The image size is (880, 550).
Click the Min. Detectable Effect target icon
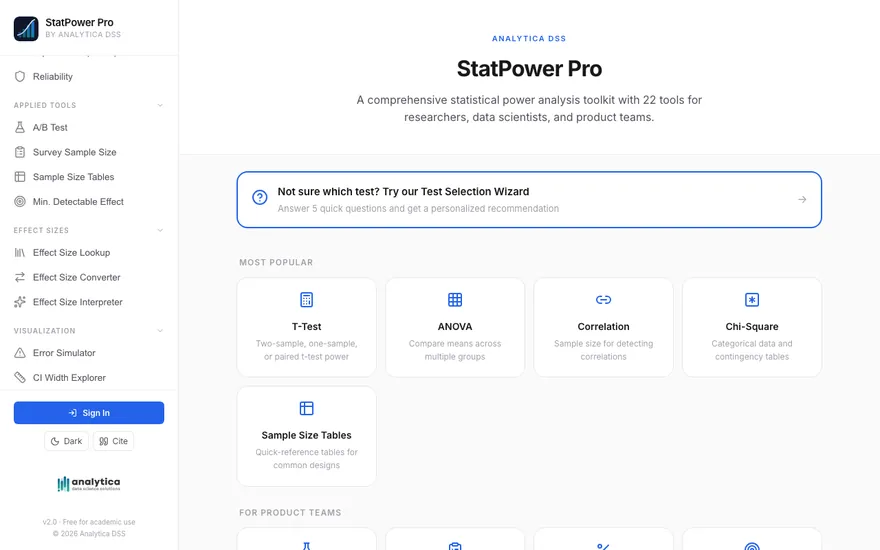tap(20, 201)
